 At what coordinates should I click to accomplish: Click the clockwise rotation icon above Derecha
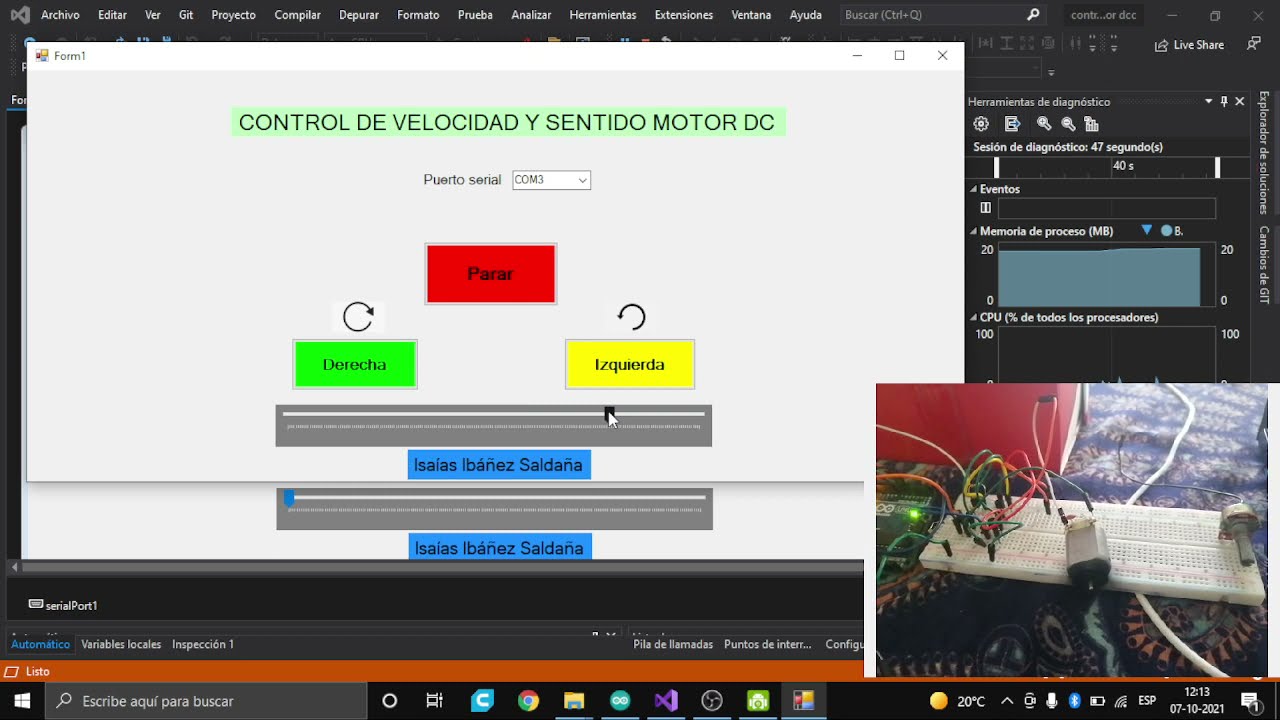pyautogui.click(x=358, y=317)
